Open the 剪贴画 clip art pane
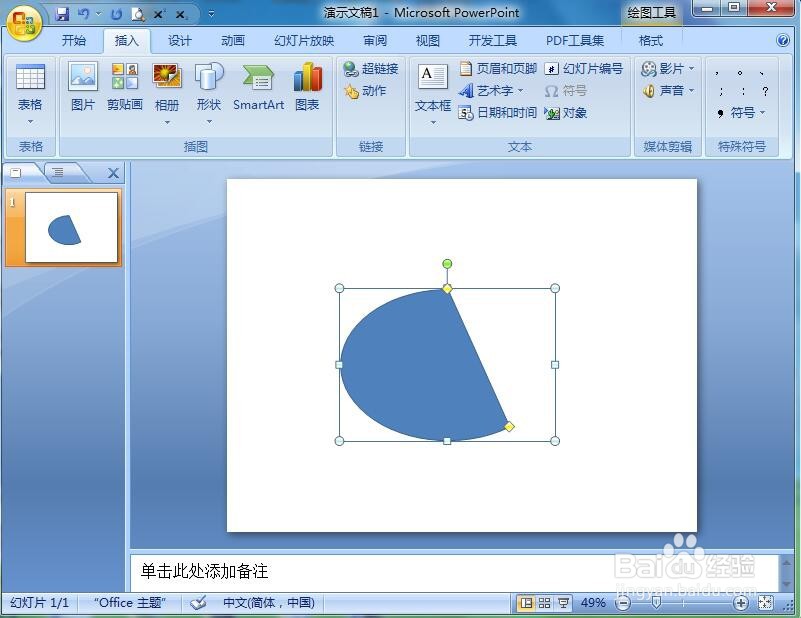Image resolution: width=801 pixels, height=618 pixels. click(x=125, y=87)
